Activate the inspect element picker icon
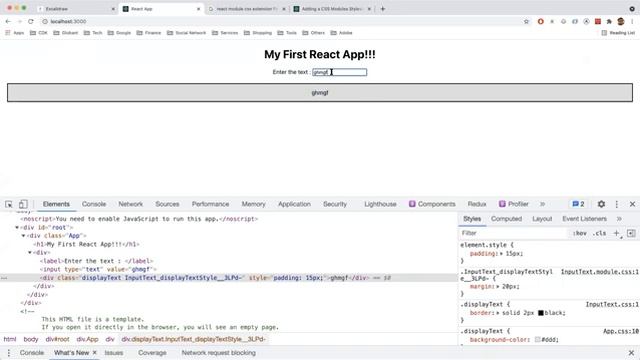This screenshot has height=360, width=640. tap(9, 204)
